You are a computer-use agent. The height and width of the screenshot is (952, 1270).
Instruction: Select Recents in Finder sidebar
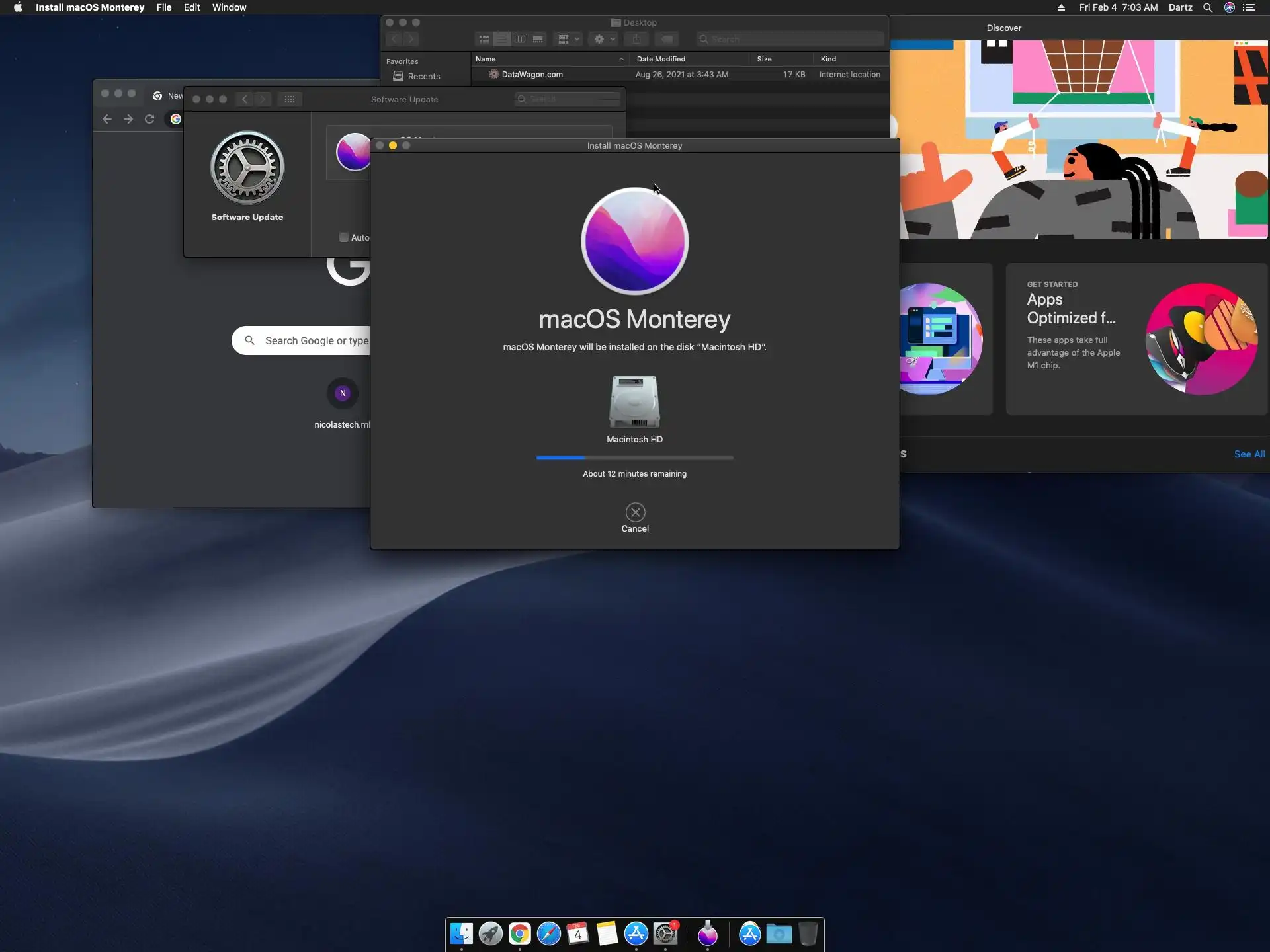423,76
